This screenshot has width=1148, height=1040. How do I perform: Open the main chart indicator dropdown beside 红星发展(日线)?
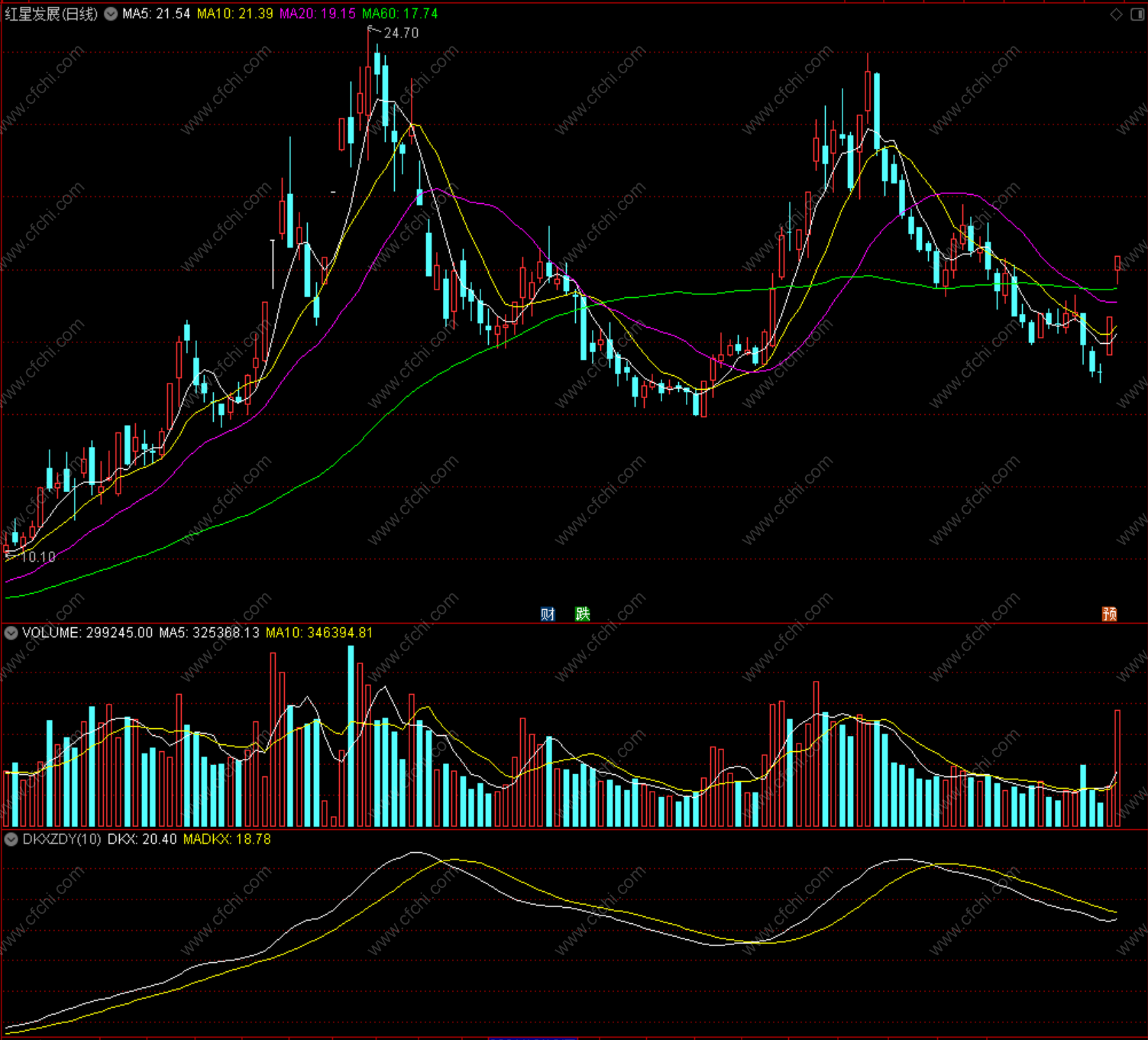point(111,14)
